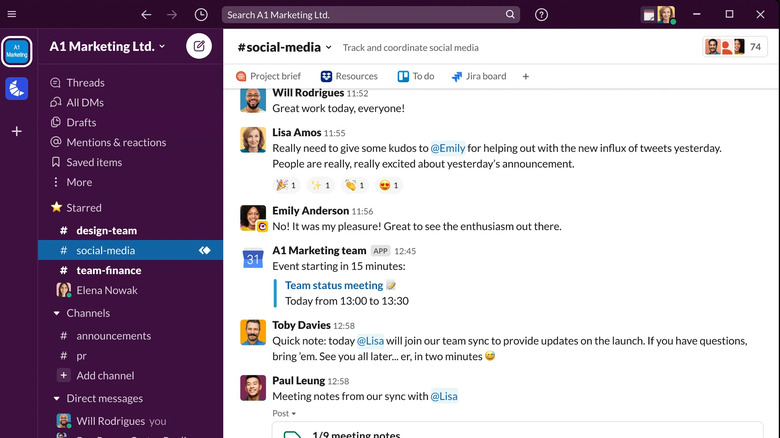Click the compose new message icon
Screen dimensions: 780x438
(199, 46)
